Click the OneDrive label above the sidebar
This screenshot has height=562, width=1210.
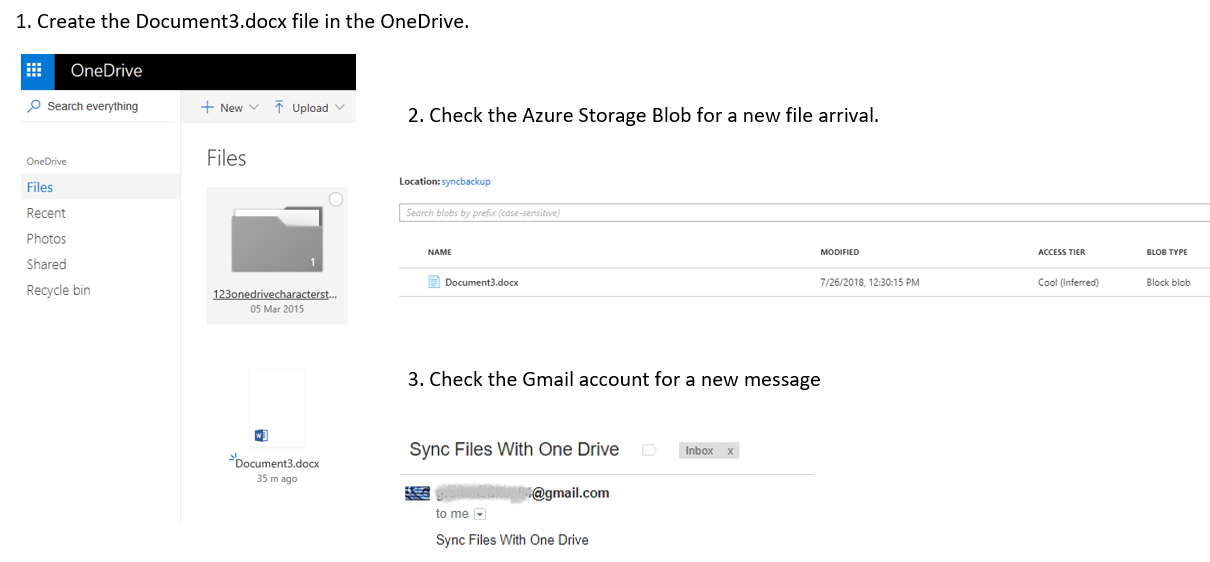[46, 161]
